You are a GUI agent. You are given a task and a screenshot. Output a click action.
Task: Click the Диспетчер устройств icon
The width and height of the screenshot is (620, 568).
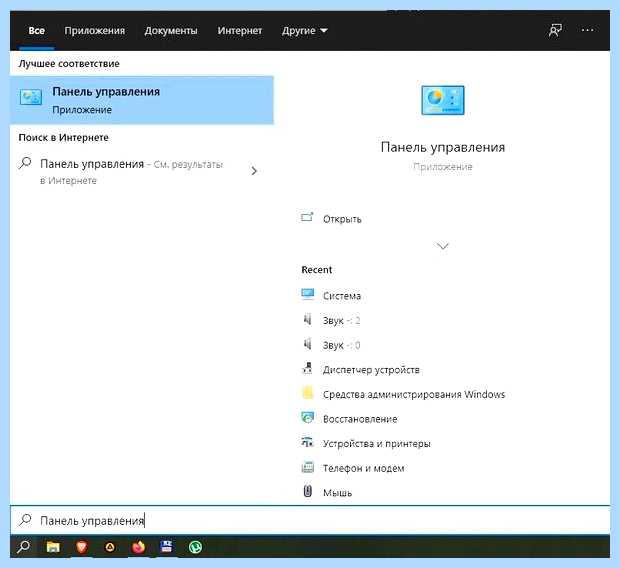click(x=307, y=368)
